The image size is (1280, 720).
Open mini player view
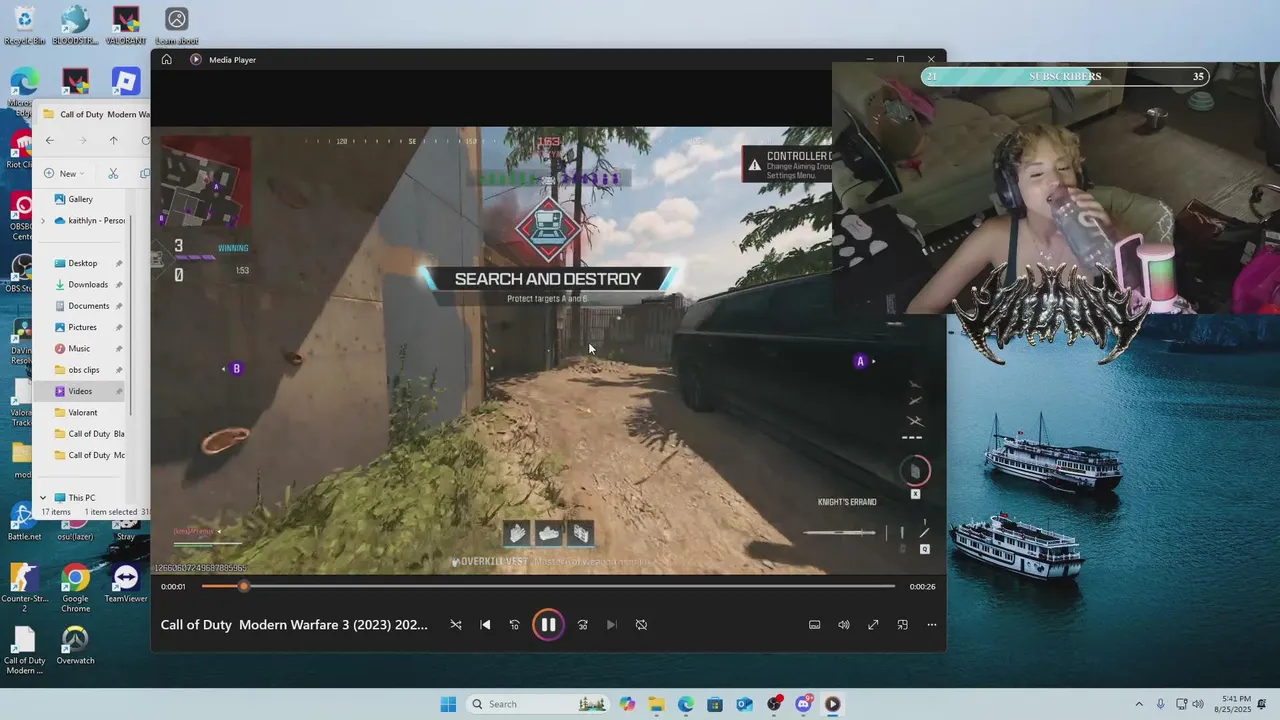pos(902,625)
